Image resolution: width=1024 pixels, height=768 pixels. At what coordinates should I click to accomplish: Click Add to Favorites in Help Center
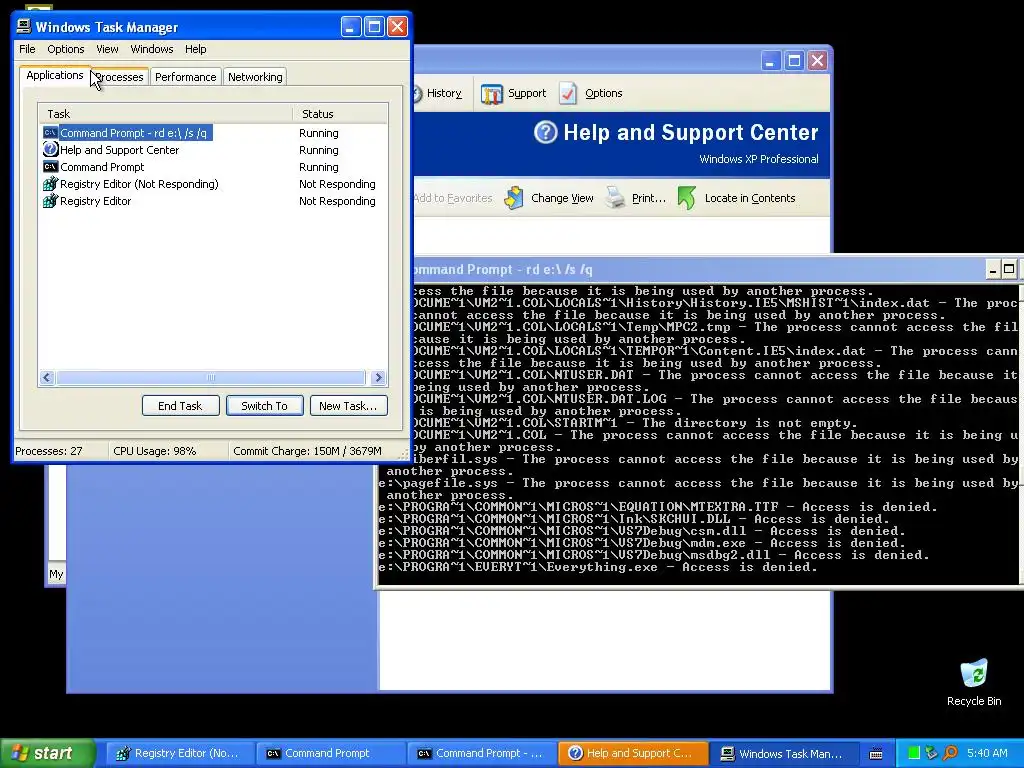coord(453,198)
